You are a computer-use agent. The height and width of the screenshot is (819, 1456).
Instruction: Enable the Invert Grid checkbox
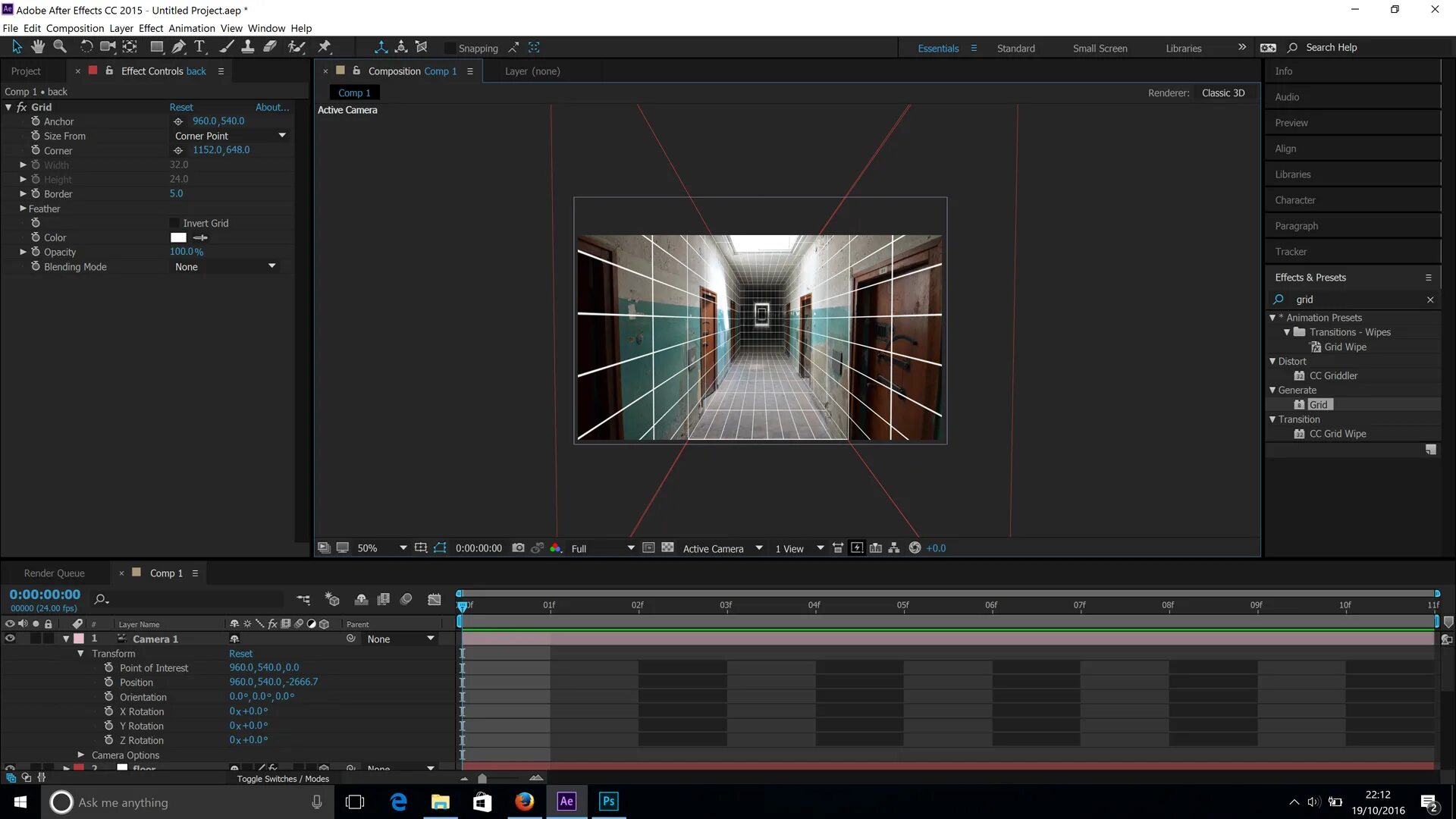click(x=174, y=223)
